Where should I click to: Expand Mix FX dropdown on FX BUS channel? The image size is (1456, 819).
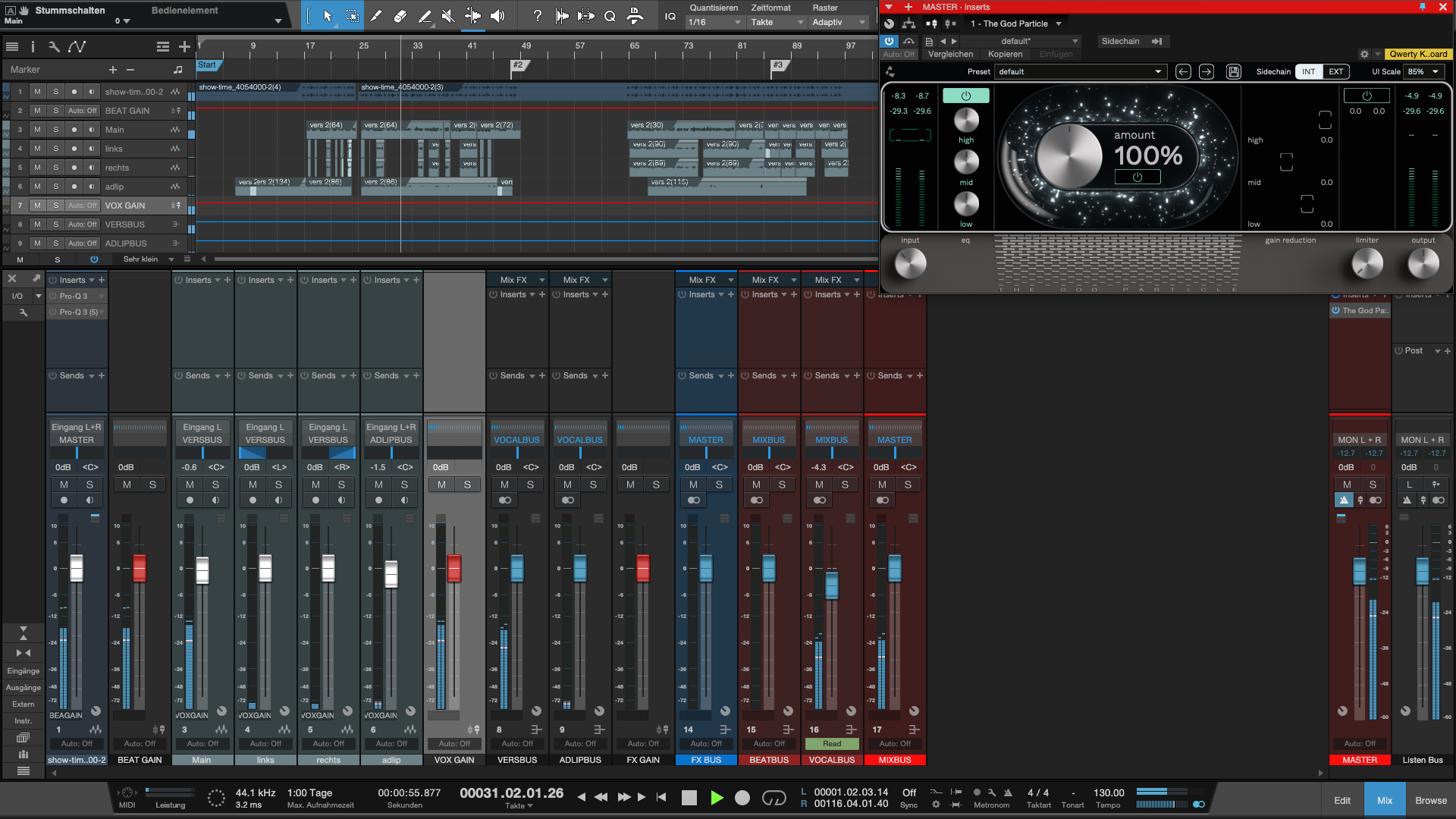[x=705, y=280]
